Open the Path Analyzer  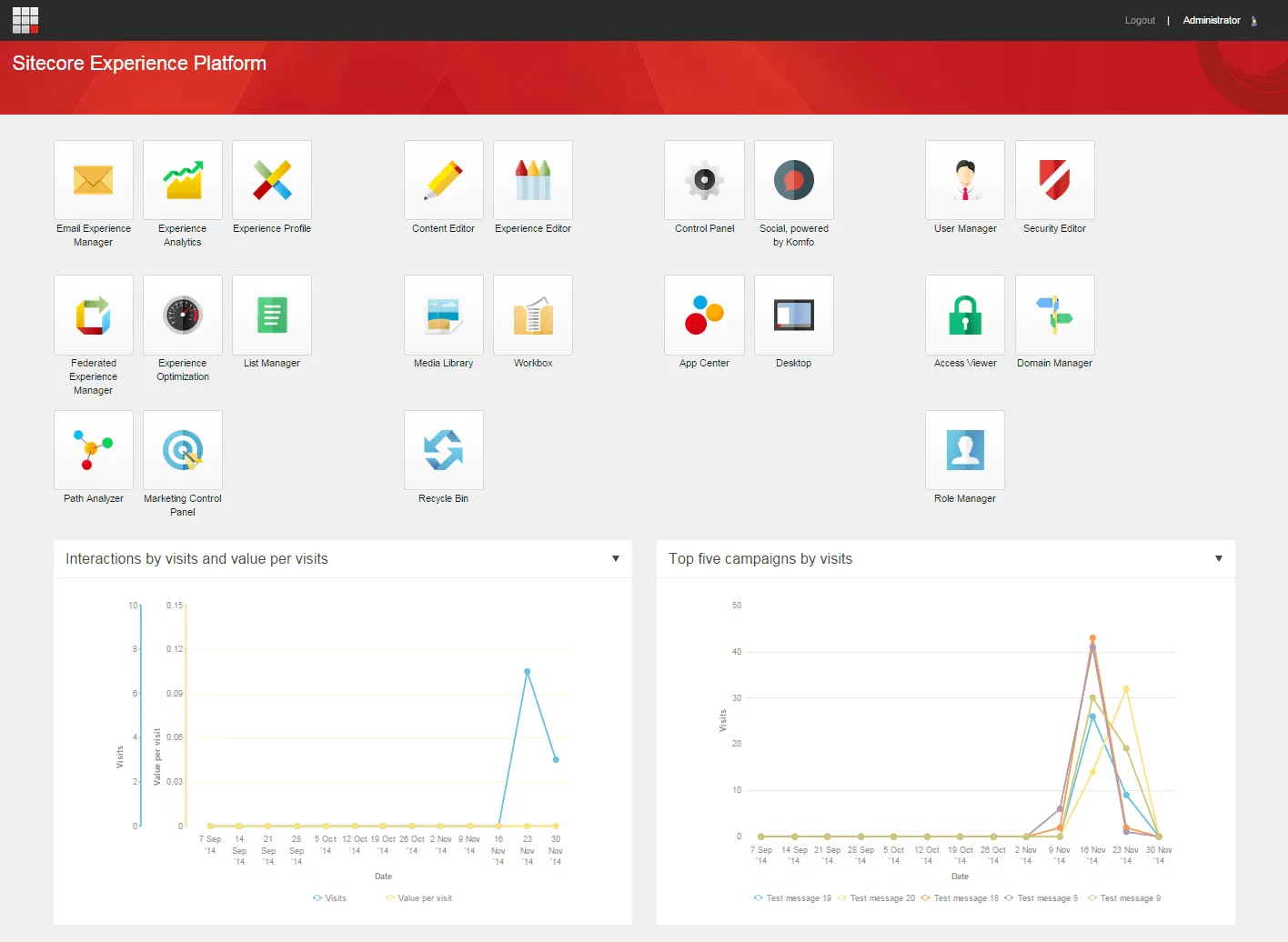pyautogui.click(x=94, y=450)
